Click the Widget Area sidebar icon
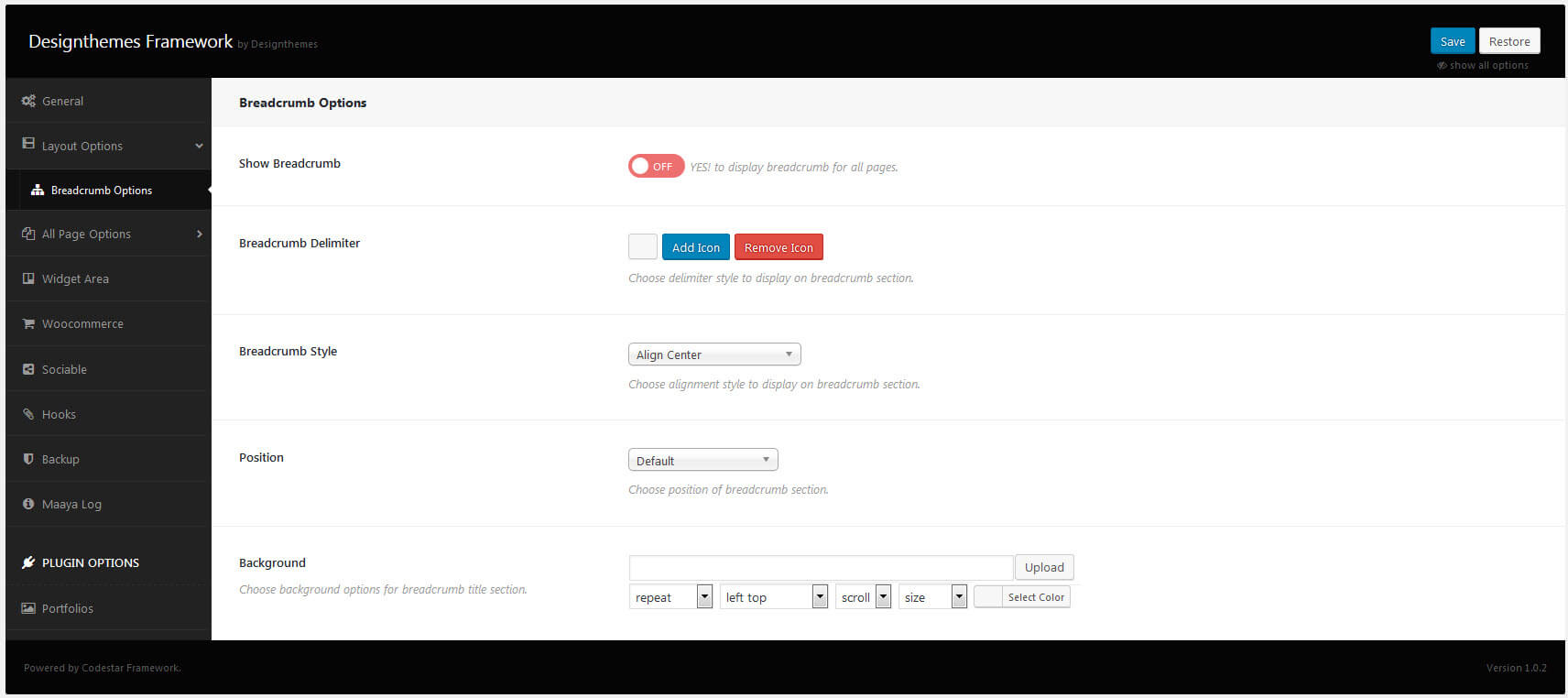1568x698 pixels. pos(28,278)
